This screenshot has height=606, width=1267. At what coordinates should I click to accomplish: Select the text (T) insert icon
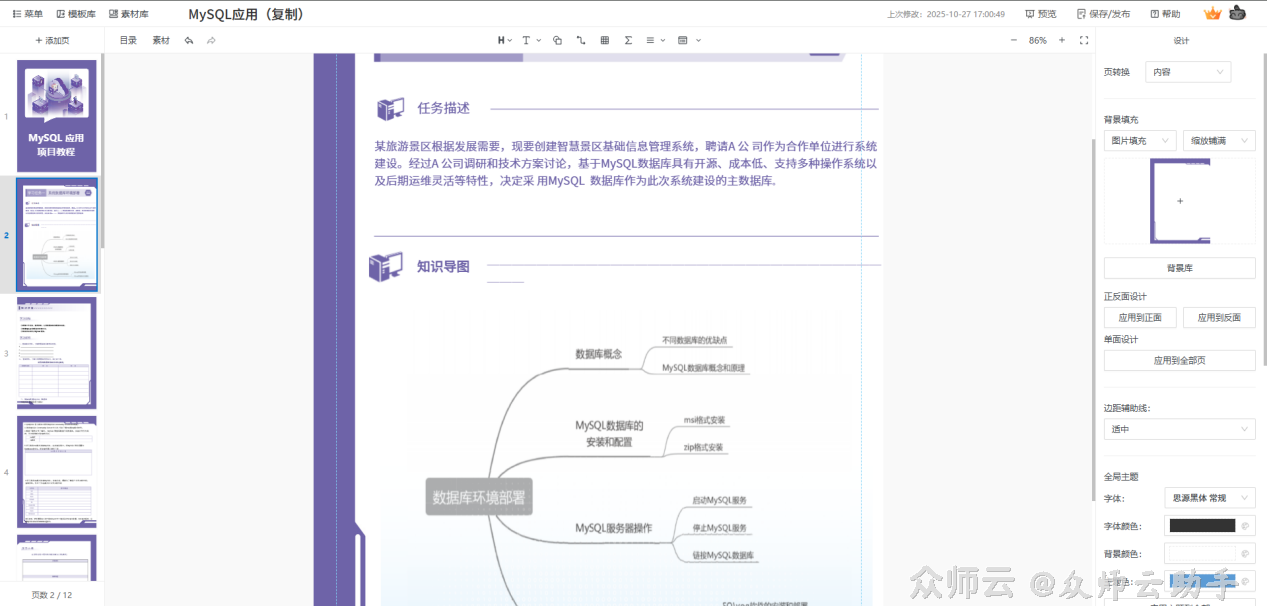point(527,40)
